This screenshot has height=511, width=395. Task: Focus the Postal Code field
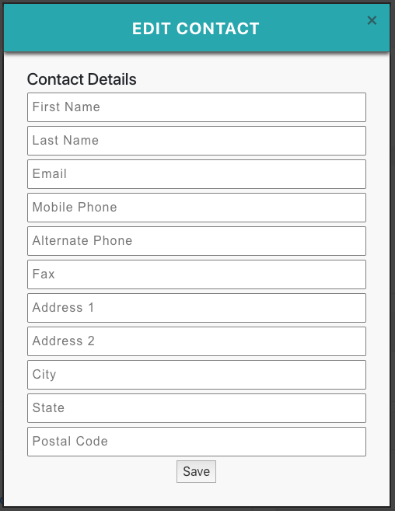pos(196,442)
